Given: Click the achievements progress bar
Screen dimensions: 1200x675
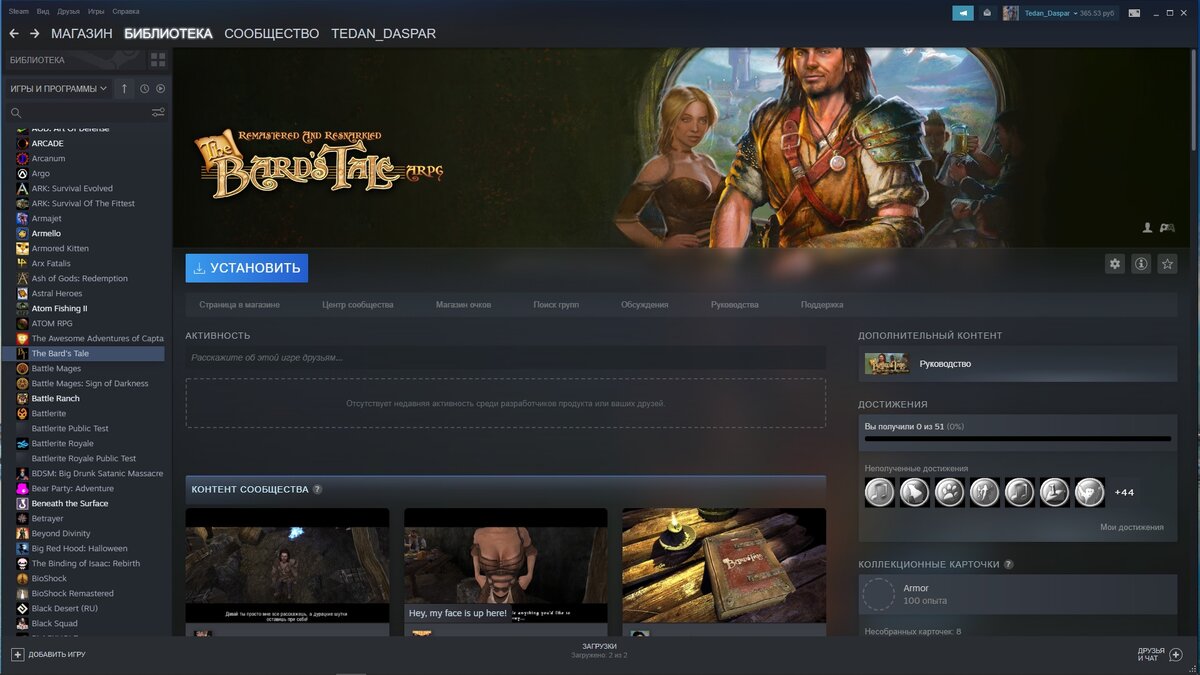Looking at the screenshot, I should pos(1017,439).
